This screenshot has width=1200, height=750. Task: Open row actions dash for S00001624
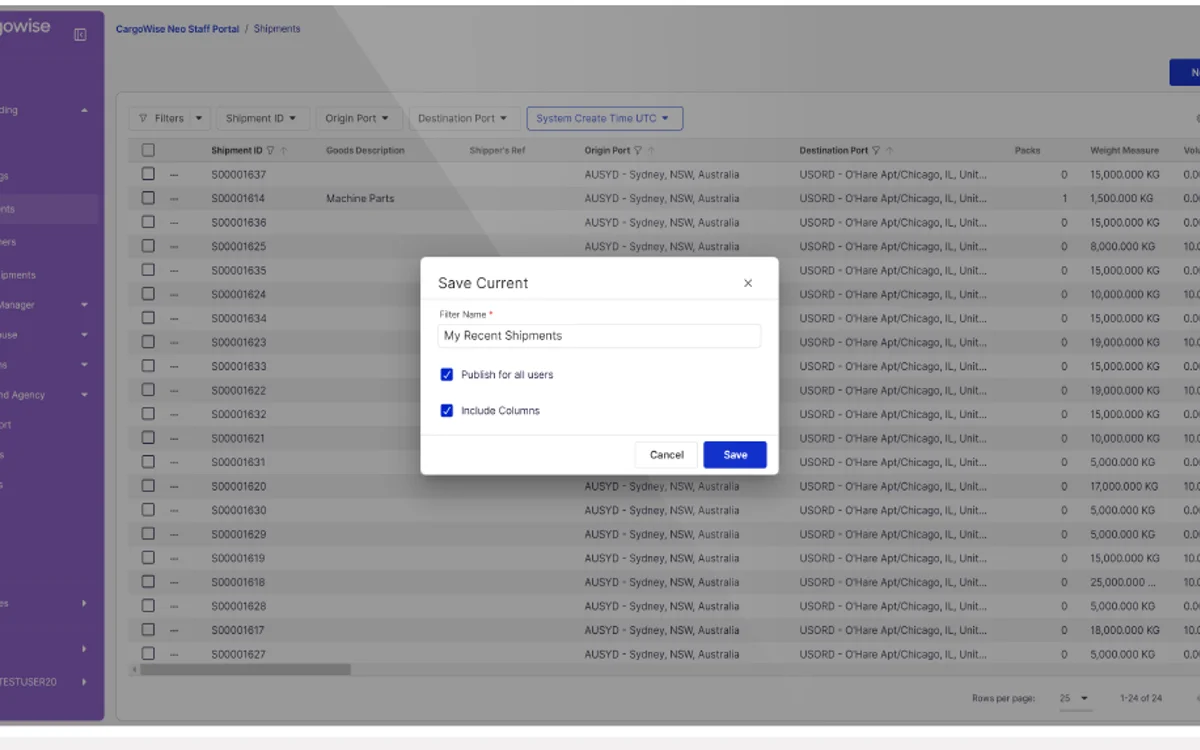pyautogui.click(x=174, y=295)
